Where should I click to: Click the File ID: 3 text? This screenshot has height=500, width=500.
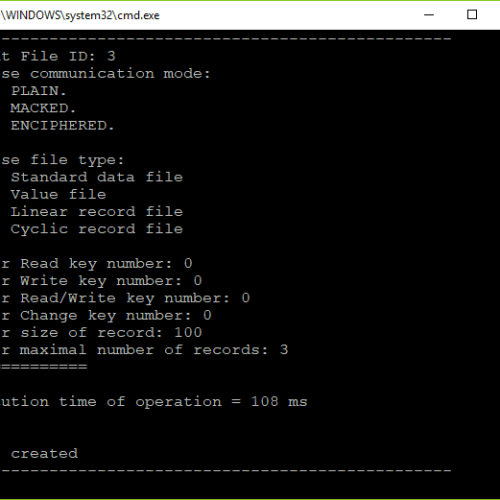[68, 56]
